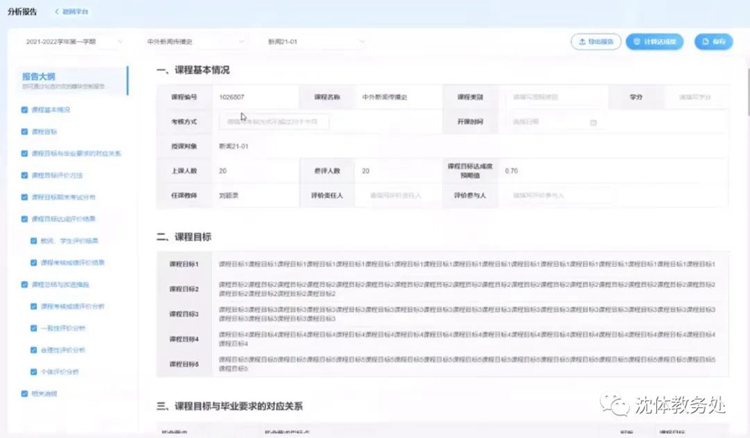Viewport: 750px width, 438px height.
Task: Click the back arrow to return to platform
Action: [58, 12]
